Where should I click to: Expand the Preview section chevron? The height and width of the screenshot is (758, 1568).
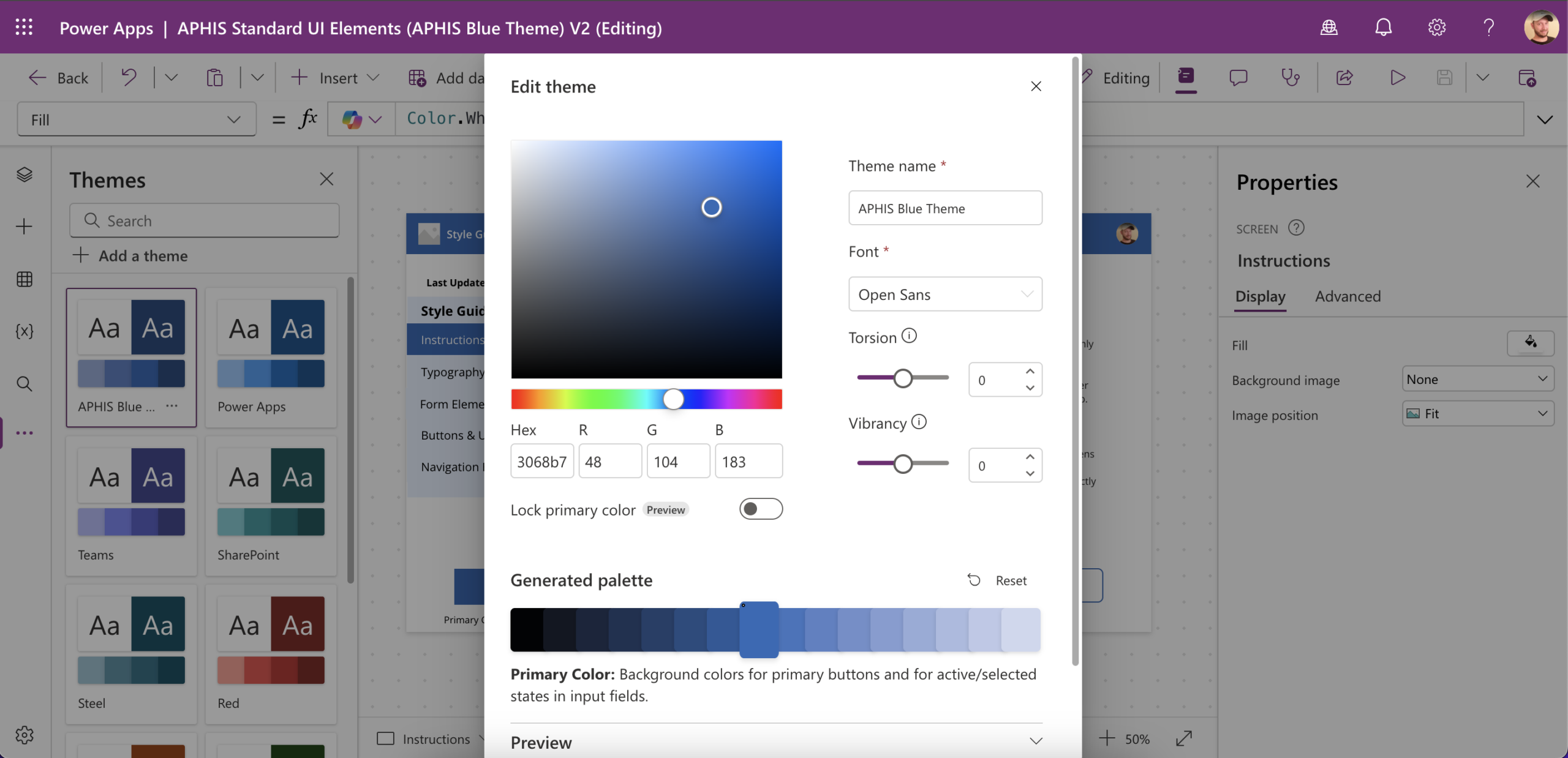[1036, 741]
